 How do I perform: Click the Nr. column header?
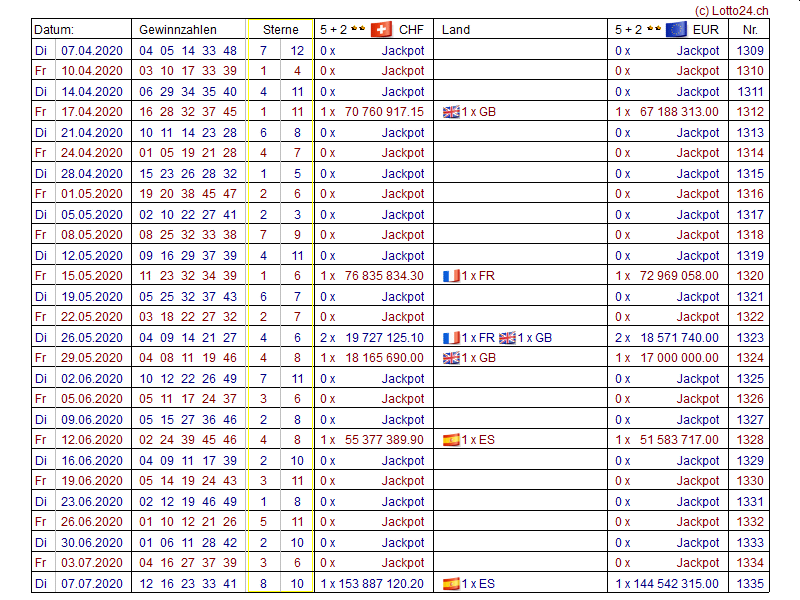point(750,30)
